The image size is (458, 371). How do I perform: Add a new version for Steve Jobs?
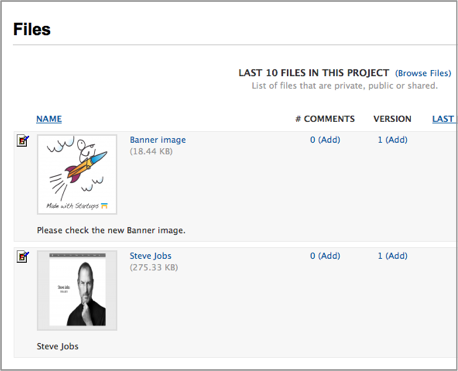click(396, 256)
